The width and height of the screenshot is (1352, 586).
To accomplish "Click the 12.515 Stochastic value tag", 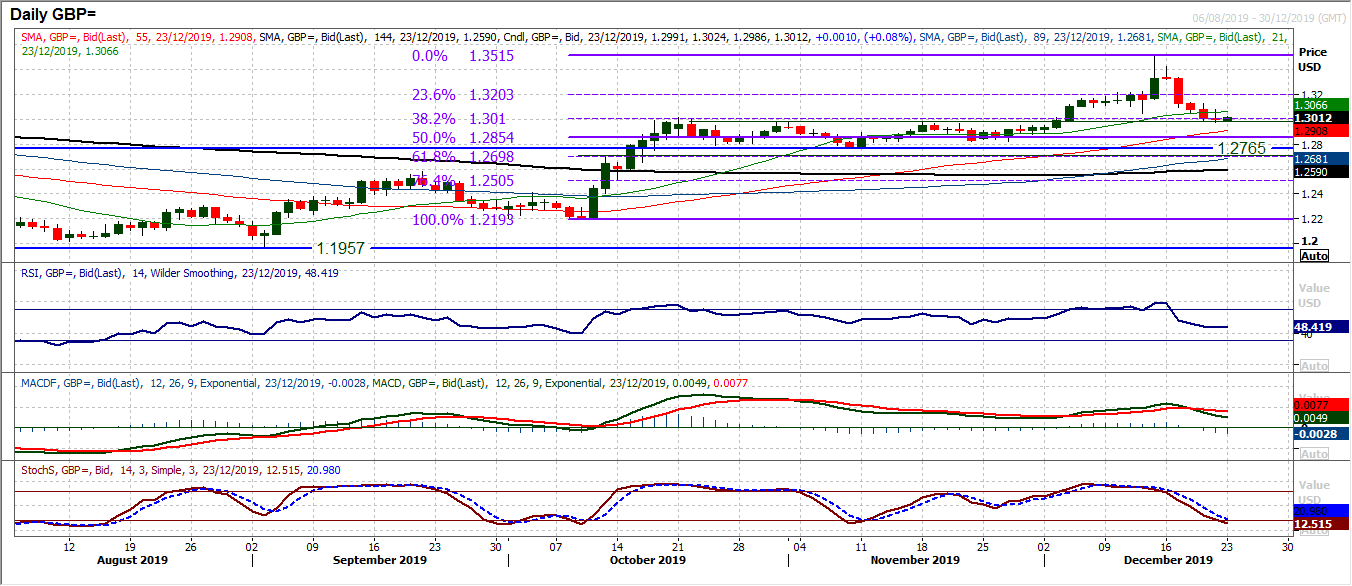I will (1313, 522).
